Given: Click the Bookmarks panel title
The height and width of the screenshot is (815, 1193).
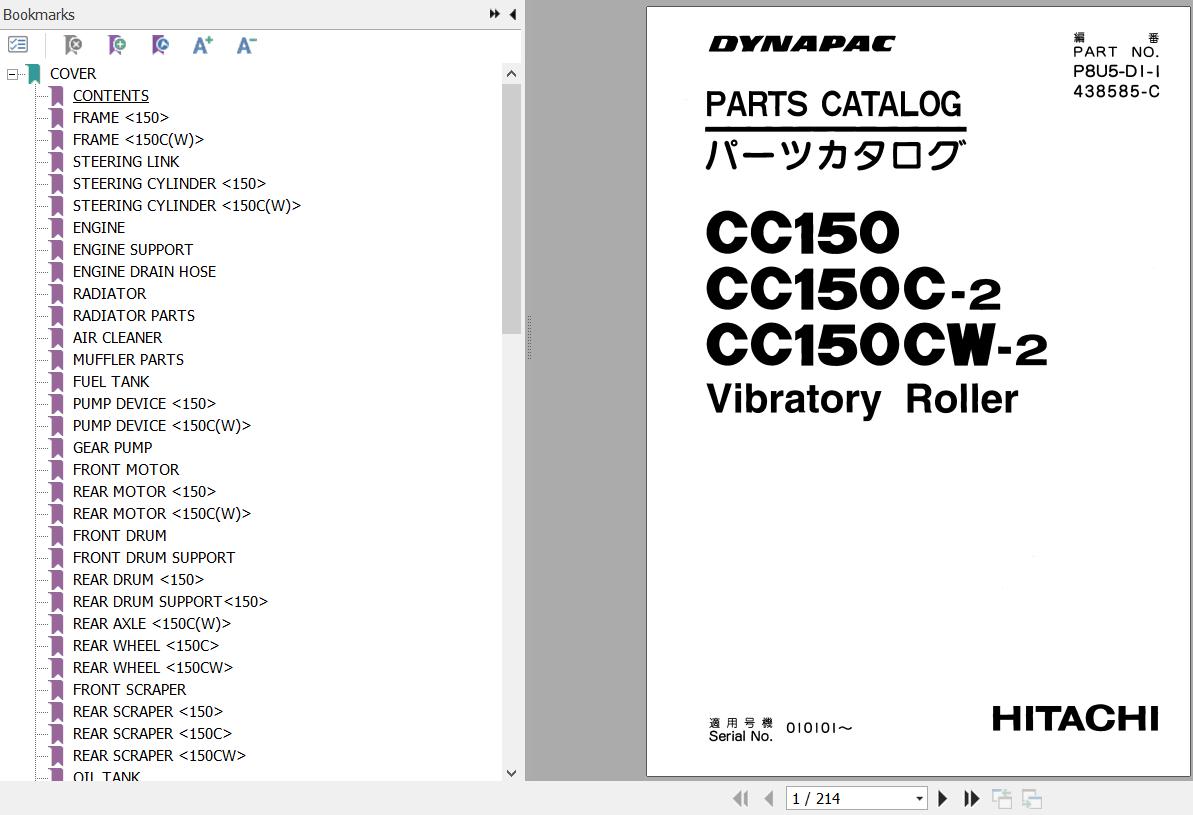Looking at the screenshot, I should coord(39,14).
